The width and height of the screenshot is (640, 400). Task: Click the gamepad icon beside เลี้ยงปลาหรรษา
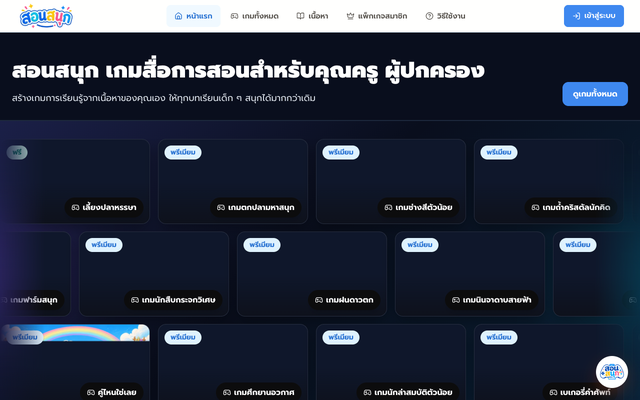click(x=75, y=207)
